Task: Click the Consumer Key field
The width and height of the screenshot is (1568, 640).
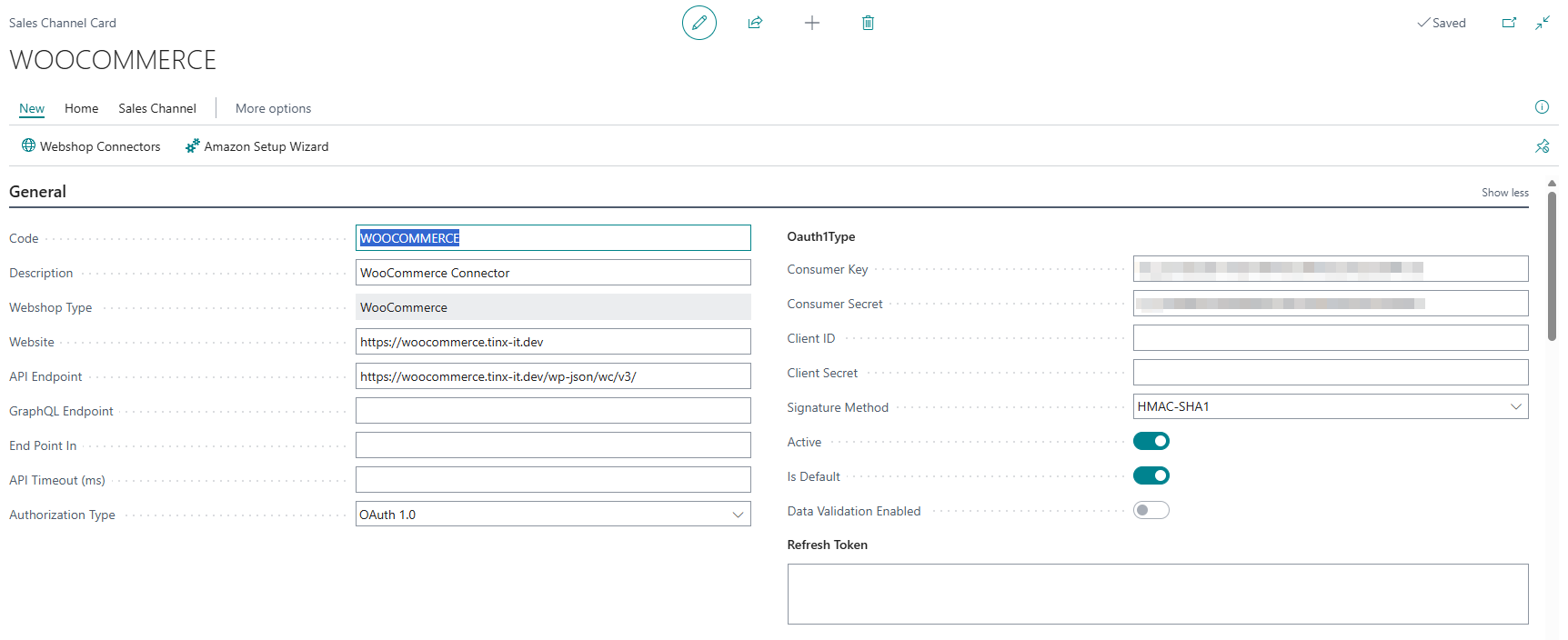Action: coord(1331,268)
